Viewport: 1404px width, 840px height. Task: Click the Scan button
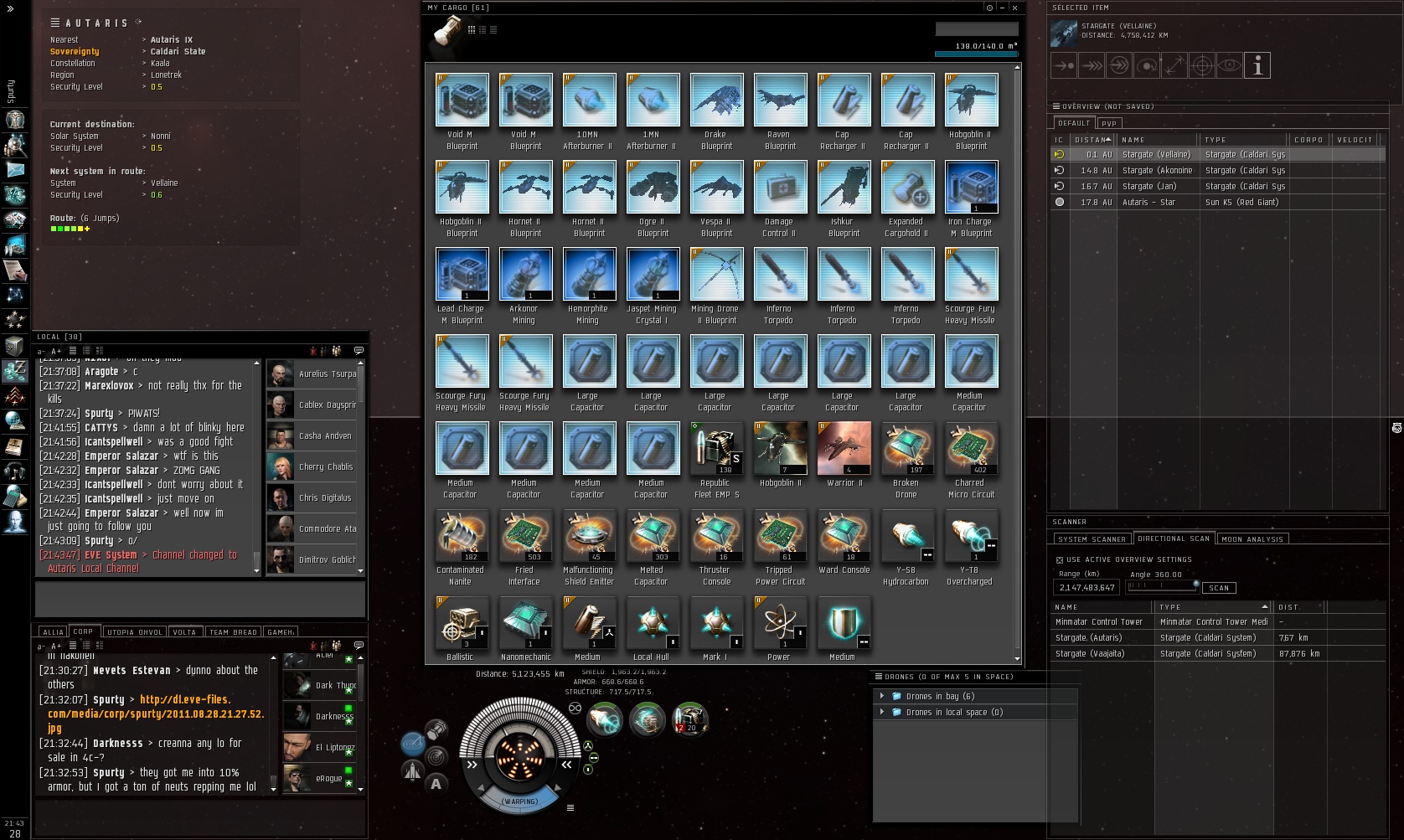pos(1219,588)
